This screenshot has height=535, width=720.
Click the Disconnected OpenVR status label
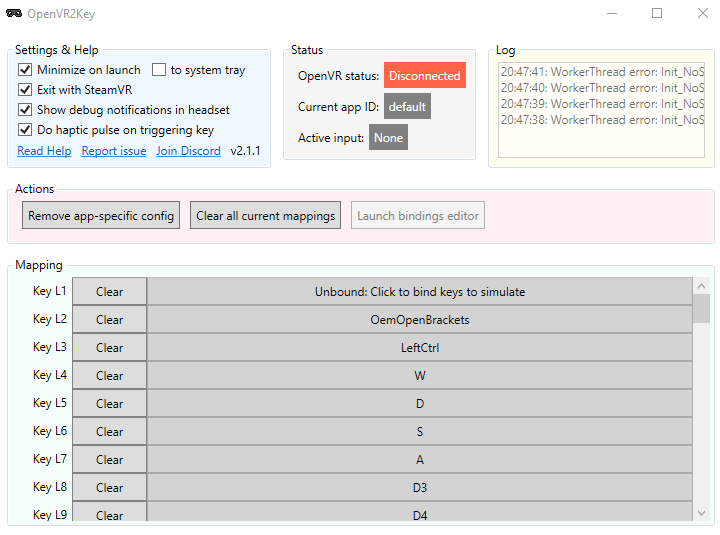click(424, 76)
